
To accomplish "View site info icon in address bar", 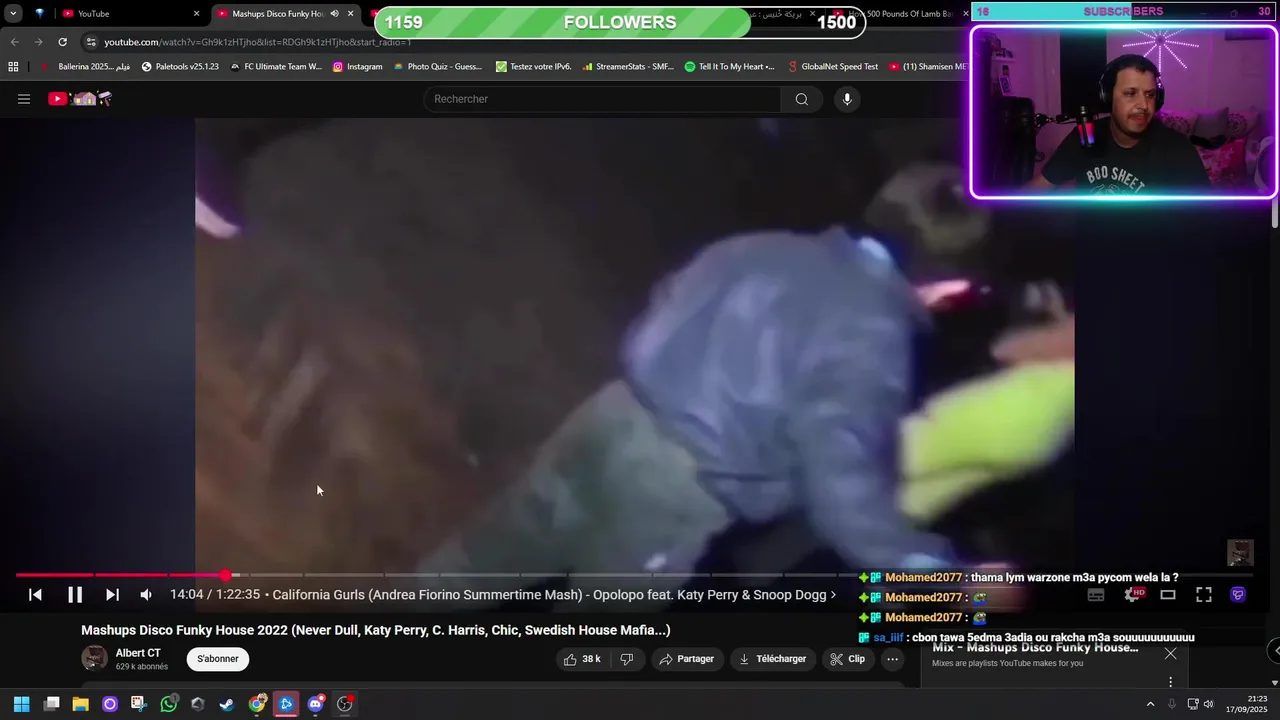I will pos(91,42).
